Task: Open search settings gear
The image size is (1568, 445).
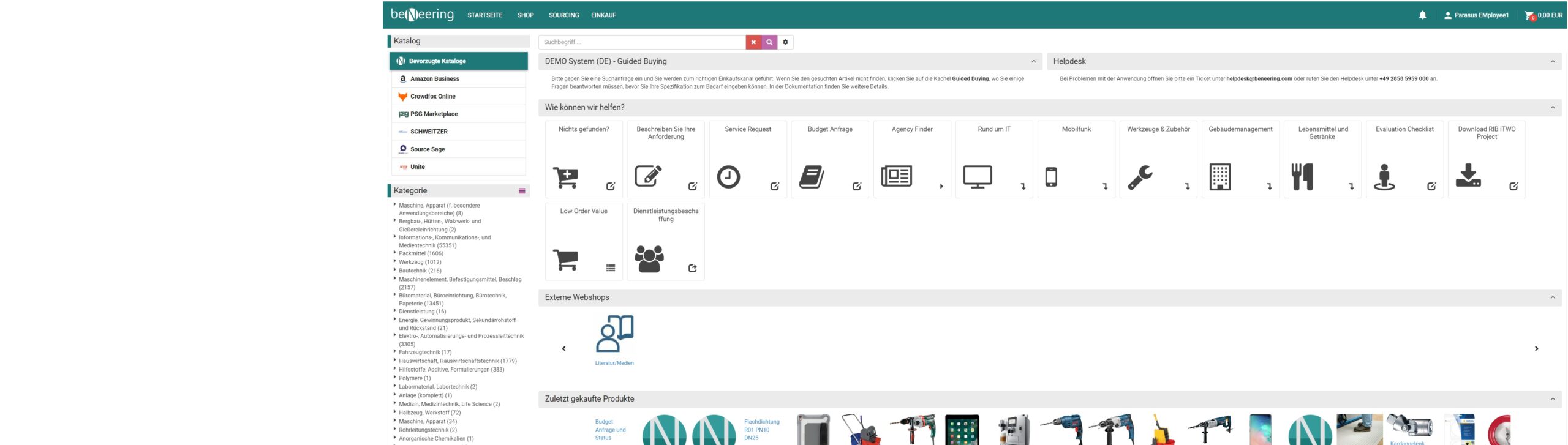Action: [x=785, y=42]
